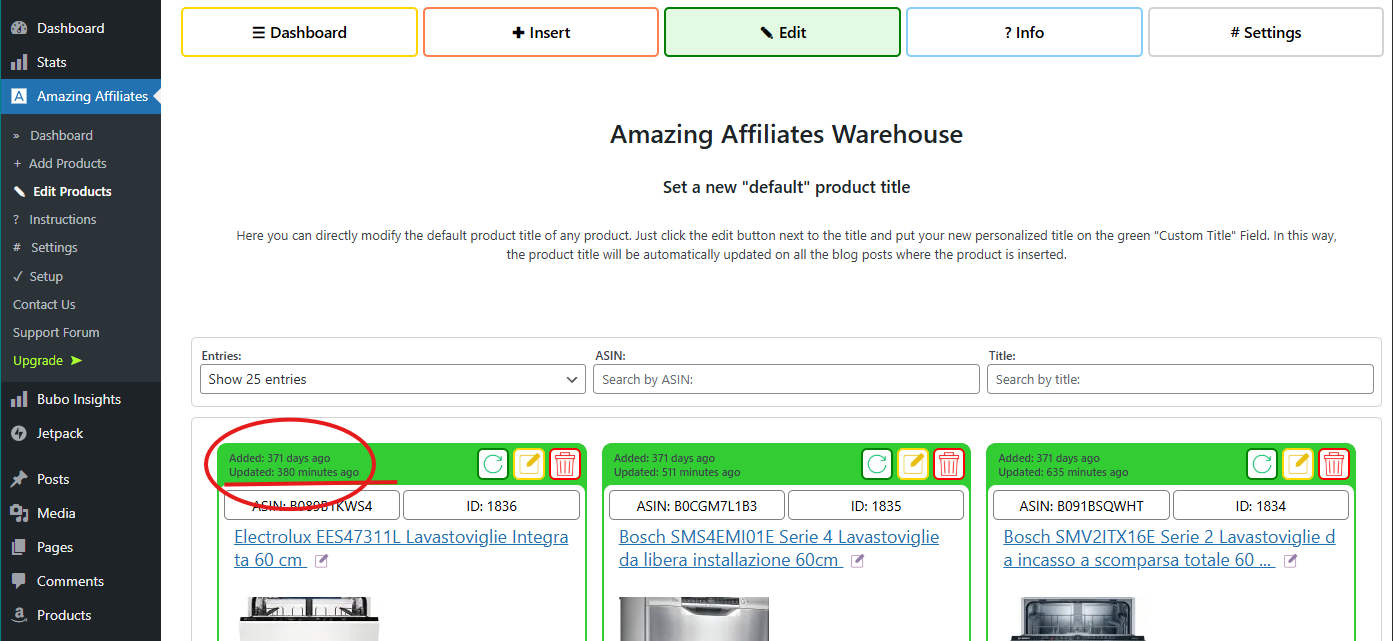Click the Bosch SMV2ITX16E product image
1393x641 pixels.
click(1078, 619)
